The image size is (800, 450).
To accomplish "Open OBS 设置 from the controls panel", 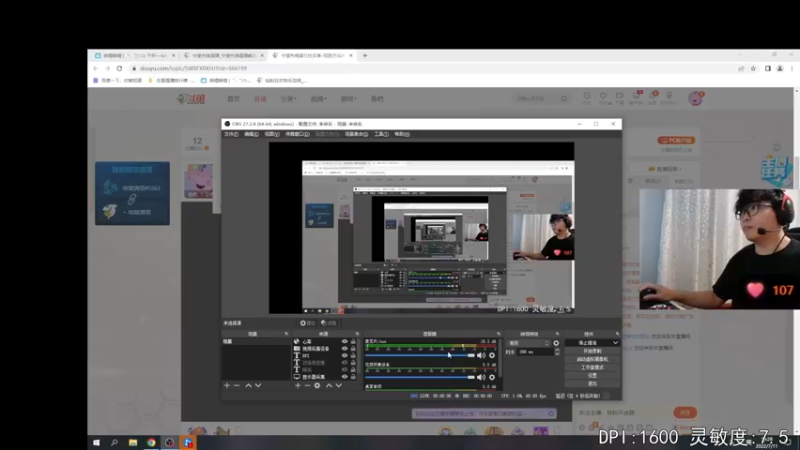I will point(592,376).
